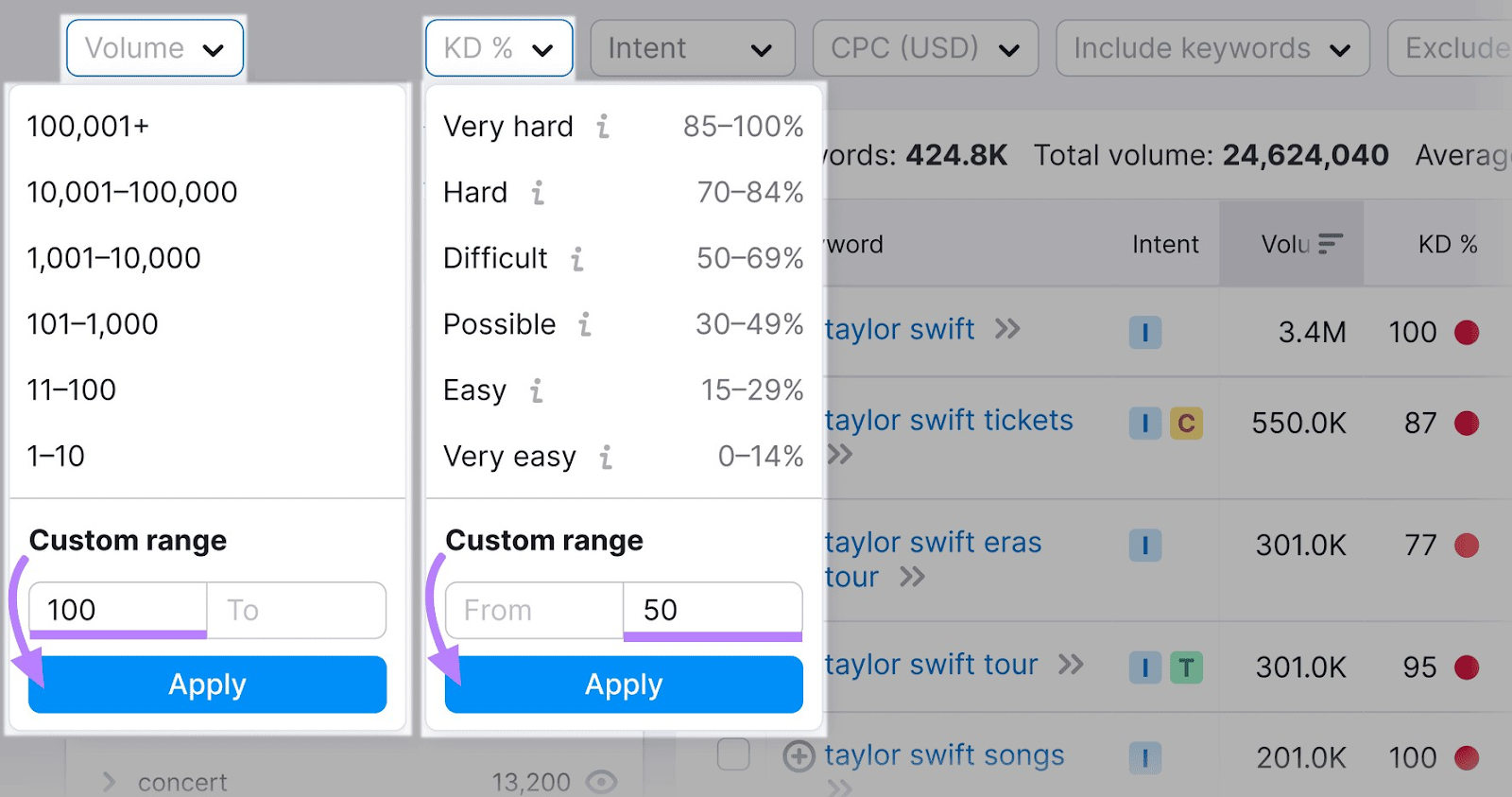Open the Intent filter dropdown
This screenshot has width=1512, height=797.
693,47
